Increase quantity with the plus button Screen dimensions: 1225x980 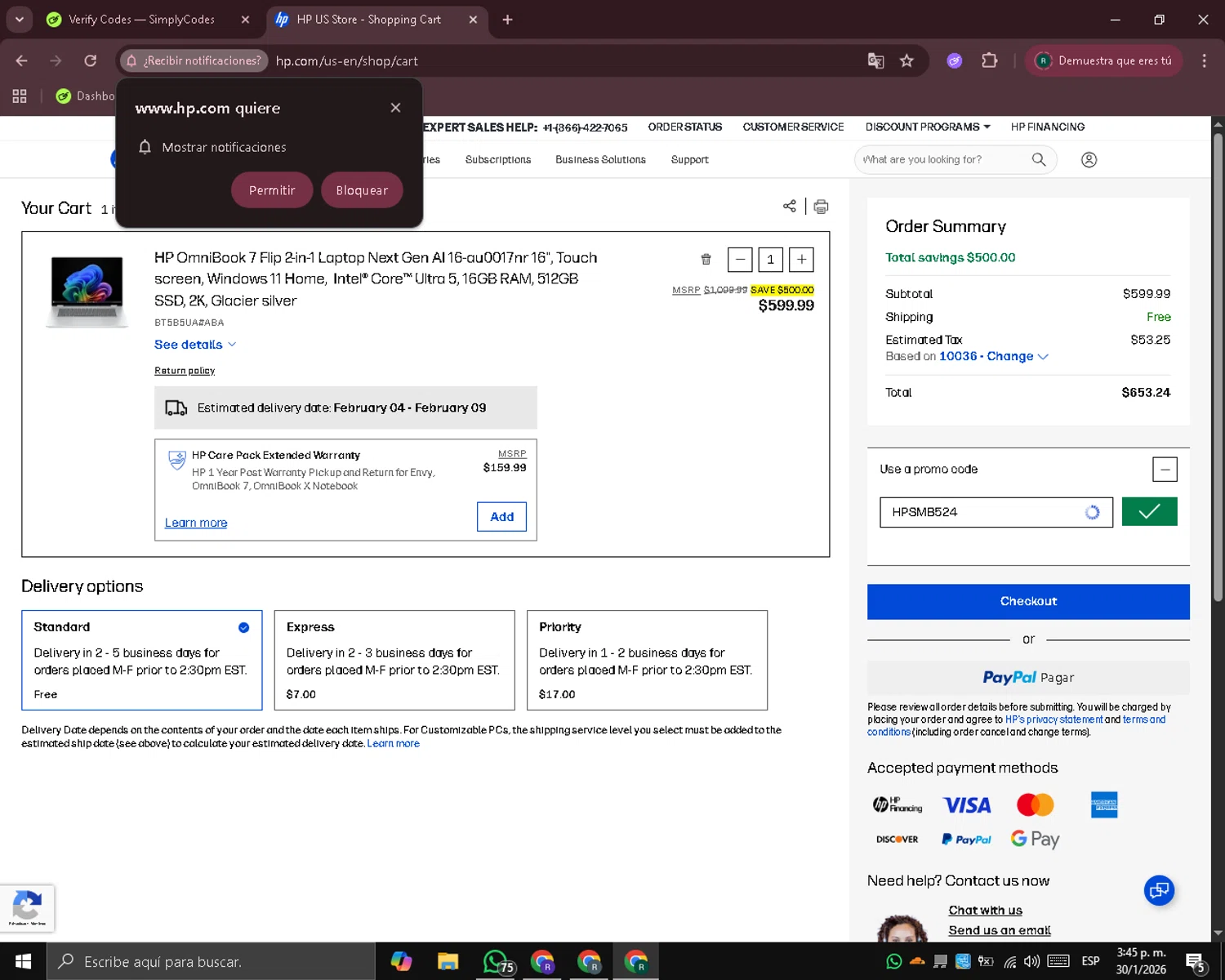pos(802,260)
